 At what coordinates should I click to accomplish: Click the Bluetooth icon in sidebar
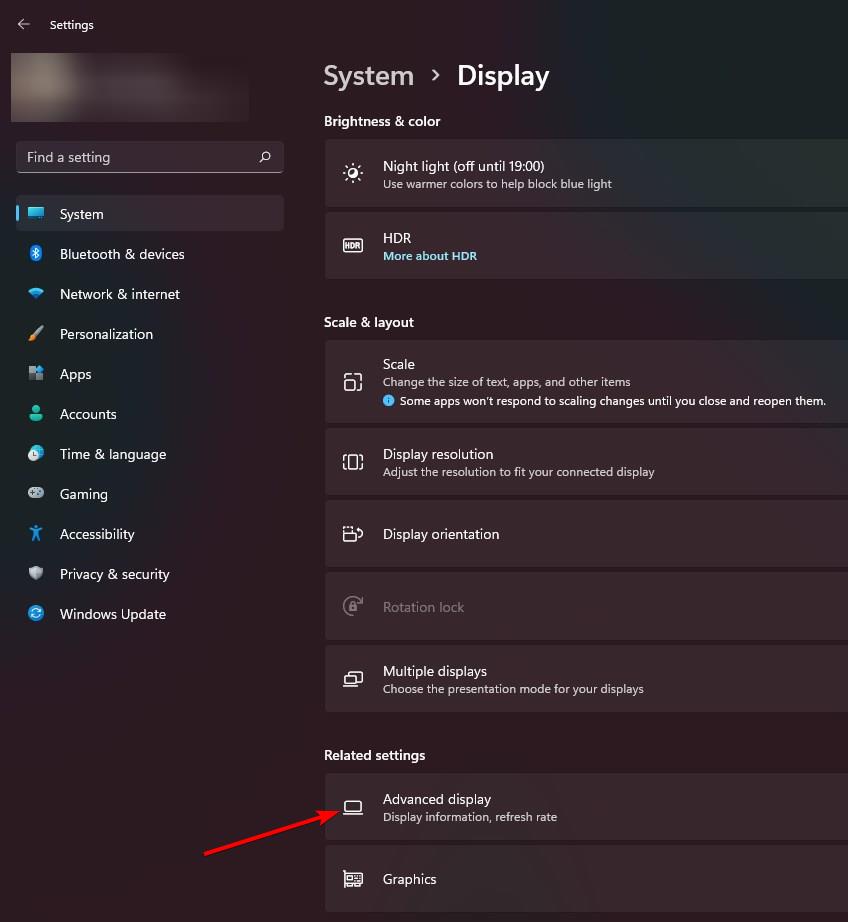point(36,253)
